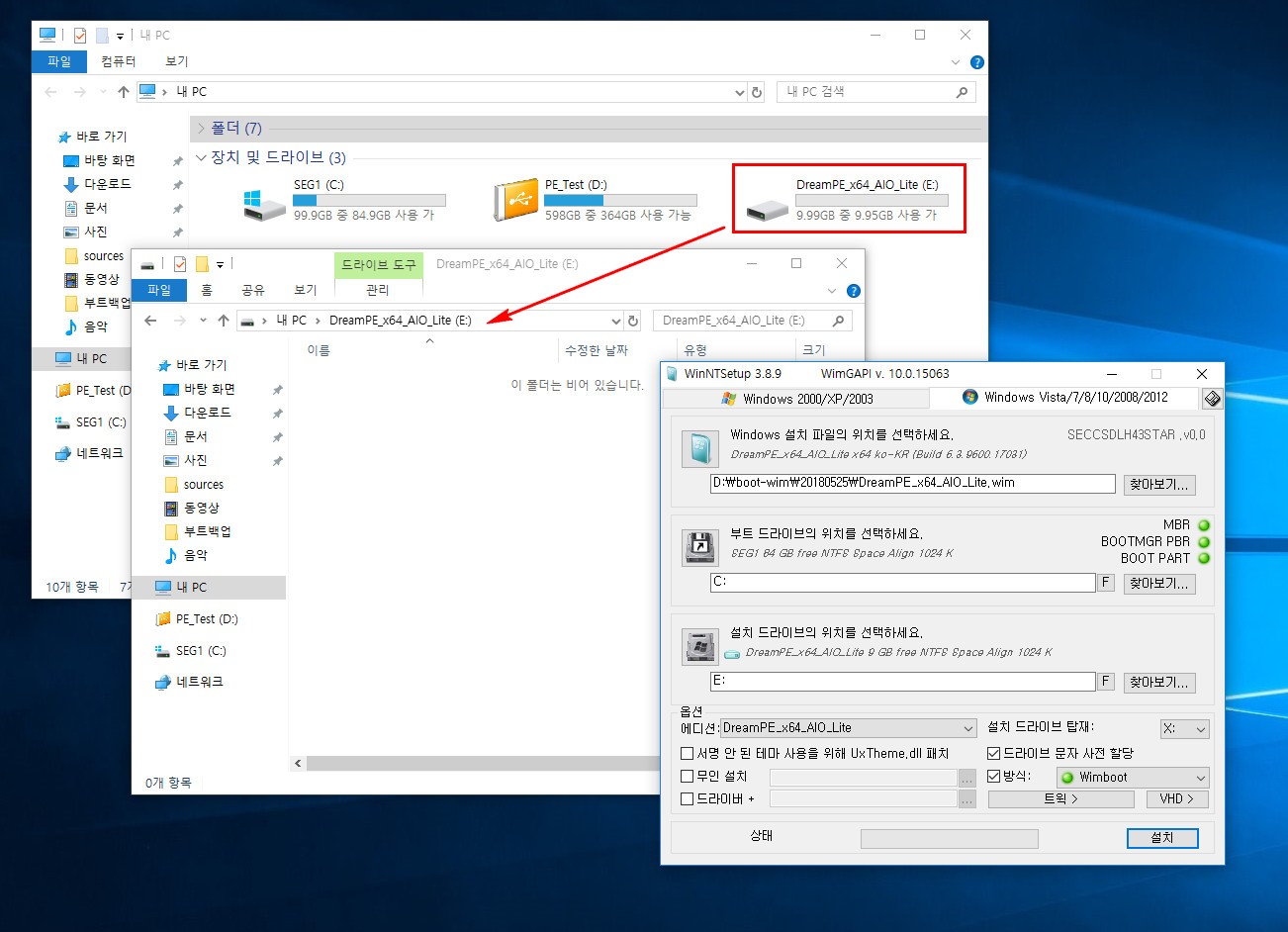Click the Windows source disc icon in WinNTSetup
This screenshot has height=932, width=1288.
[700, 449]
